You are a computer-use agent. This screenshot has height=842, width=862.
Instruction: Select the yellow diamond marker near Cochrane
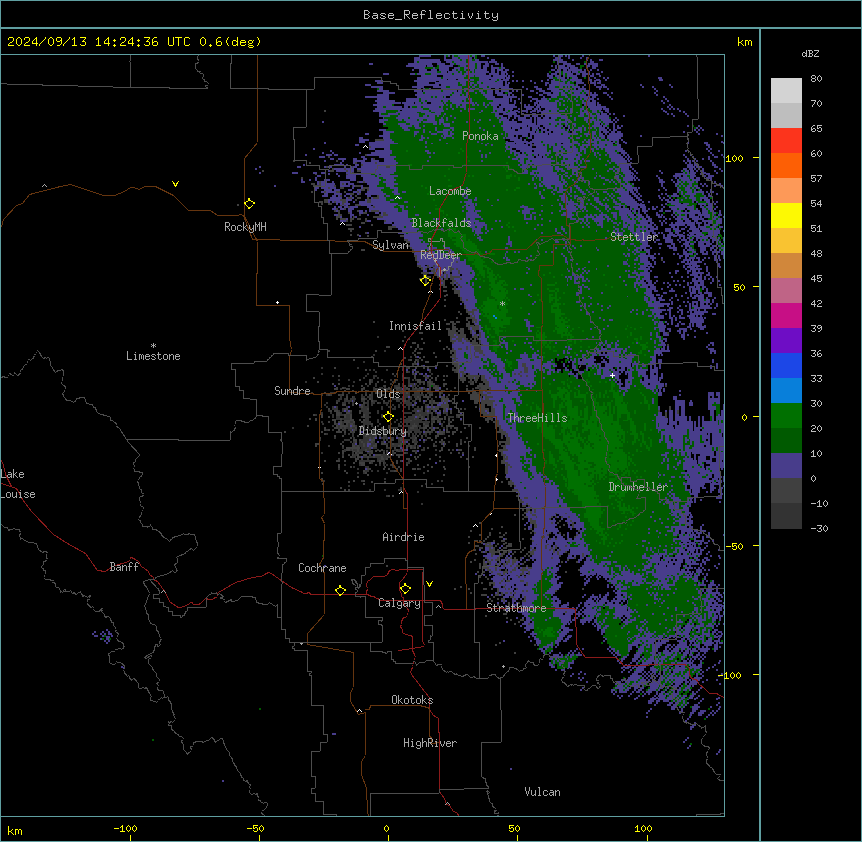340,590
